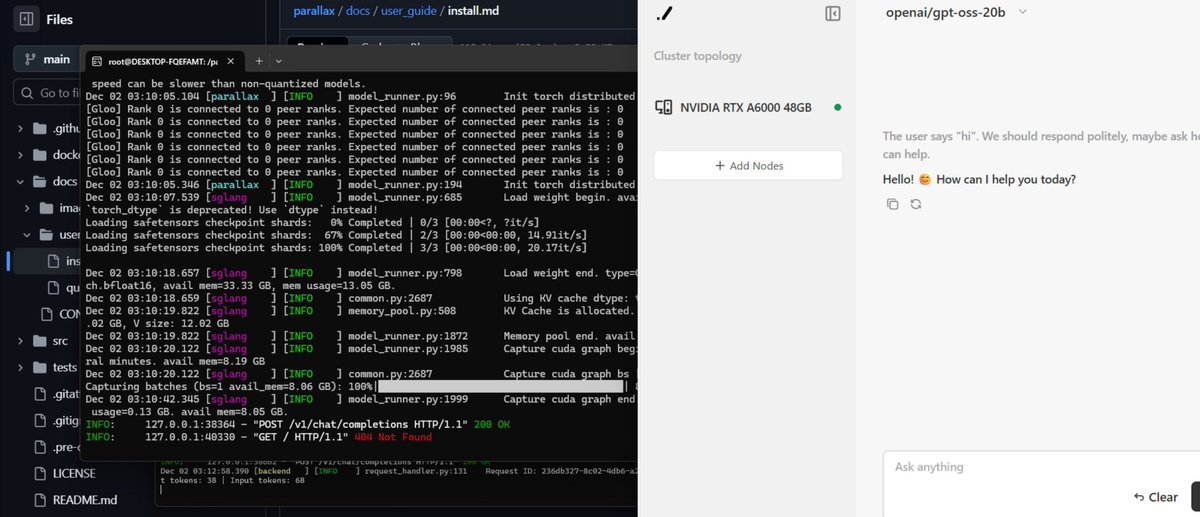Click the terminal tab's console icon

[97, 61]
